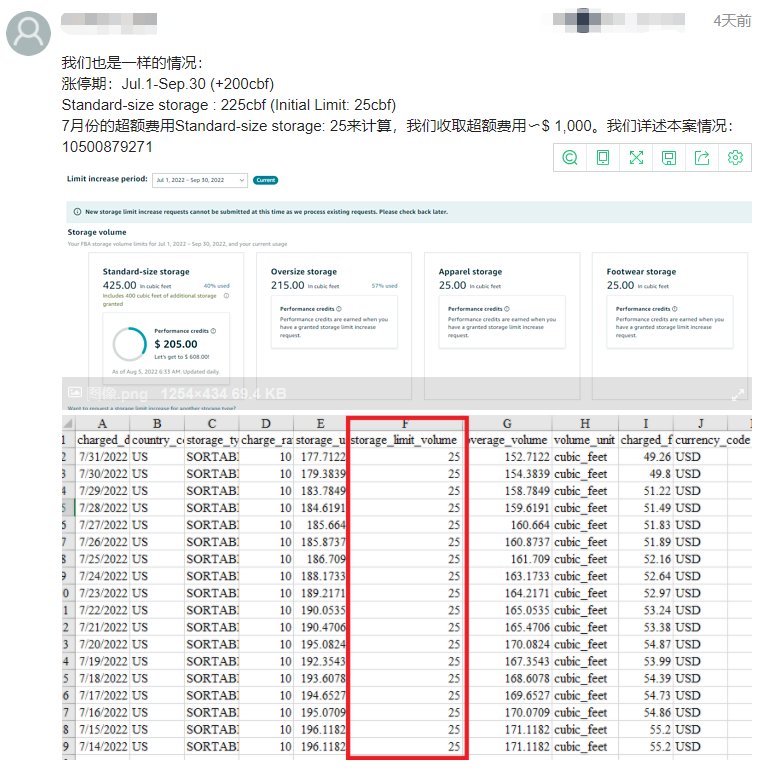Select the Standard-size storage card
Viewport: 766px width, 772px height.
point(166,280)
